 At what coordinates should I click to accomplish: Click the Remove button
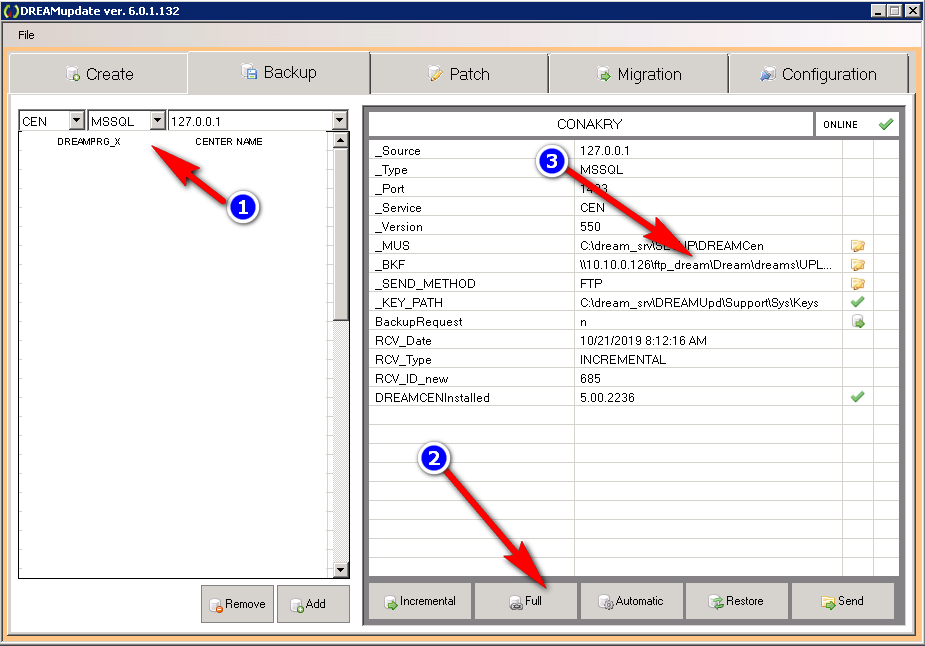237,604
